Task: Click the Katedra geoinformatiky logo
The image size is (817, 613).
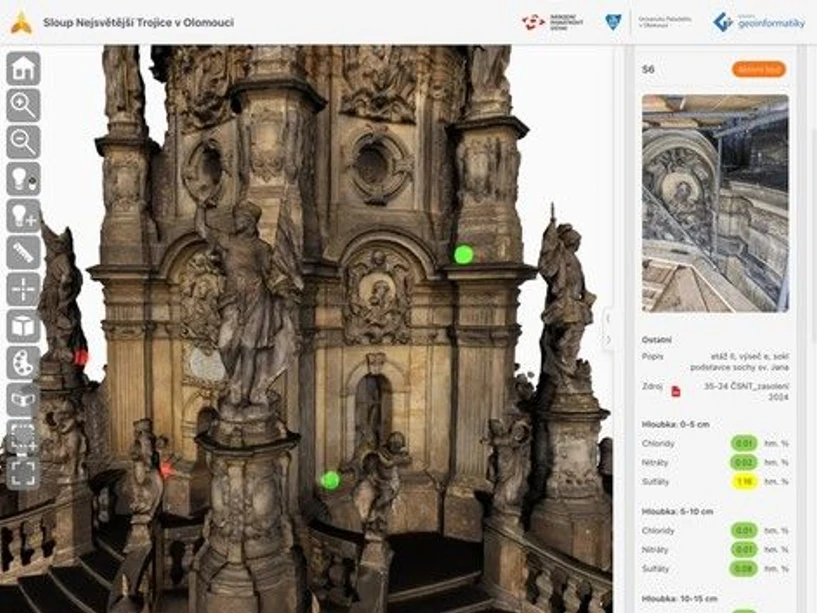Action: point(759,21)
